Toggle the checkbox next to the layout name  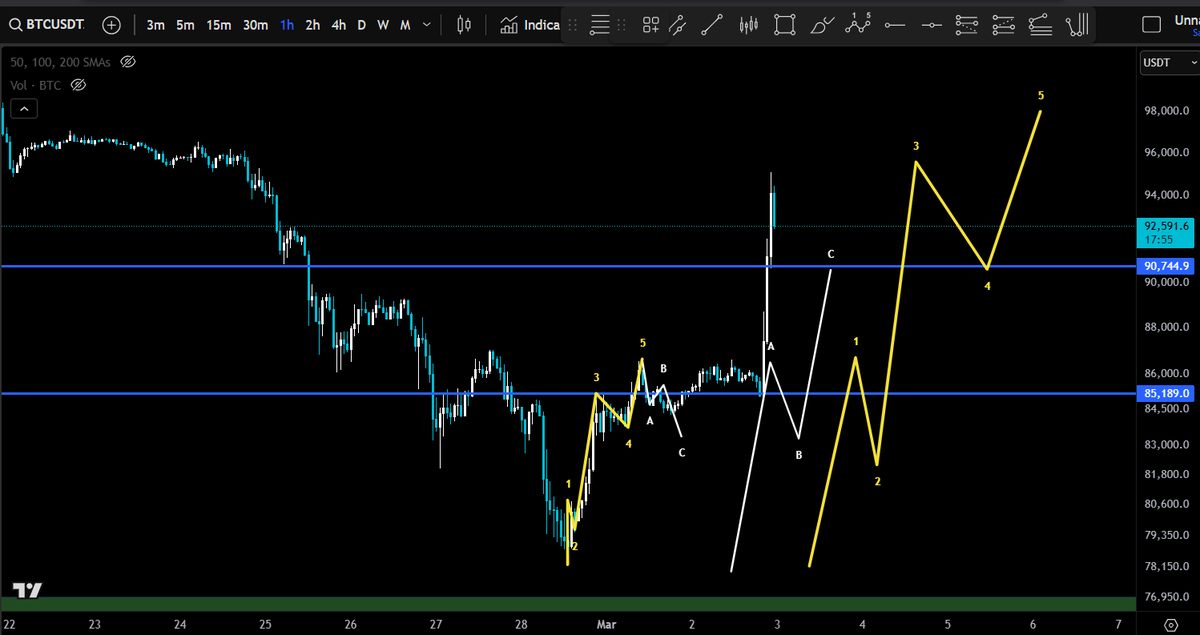point(1151,23)
